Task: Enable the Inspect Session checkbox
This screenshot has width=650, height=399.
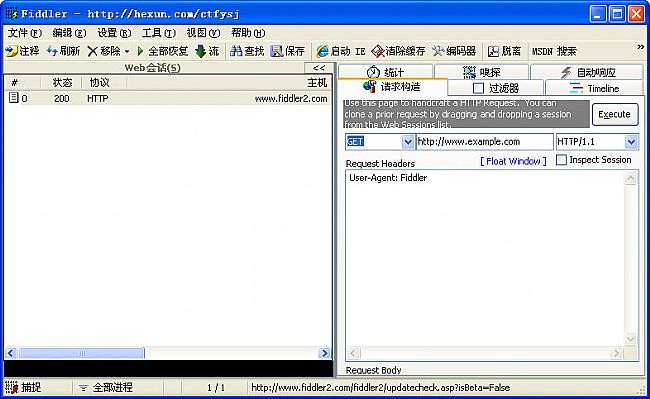Action: pos(561,160)
